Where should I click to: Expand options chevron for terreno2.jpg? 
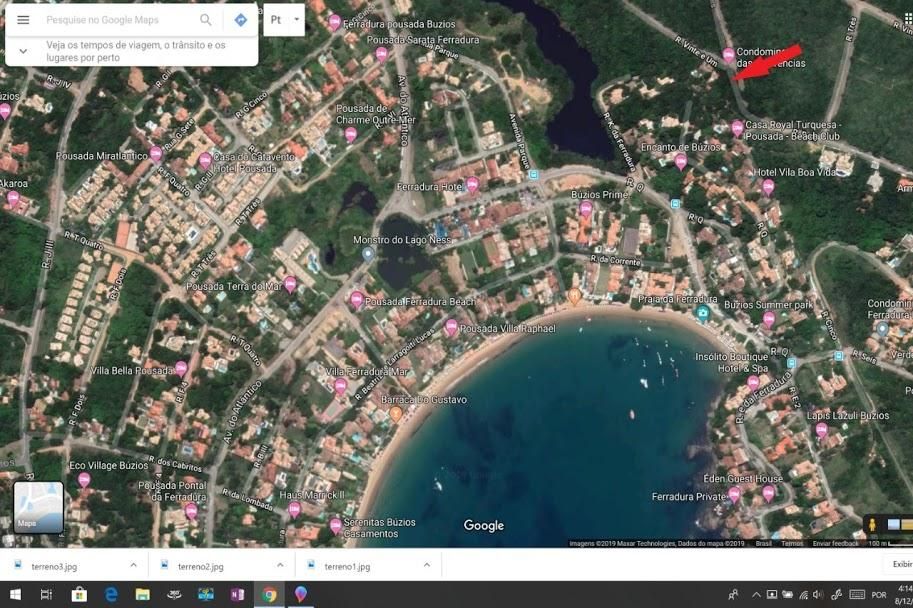[x=280, y=565]
